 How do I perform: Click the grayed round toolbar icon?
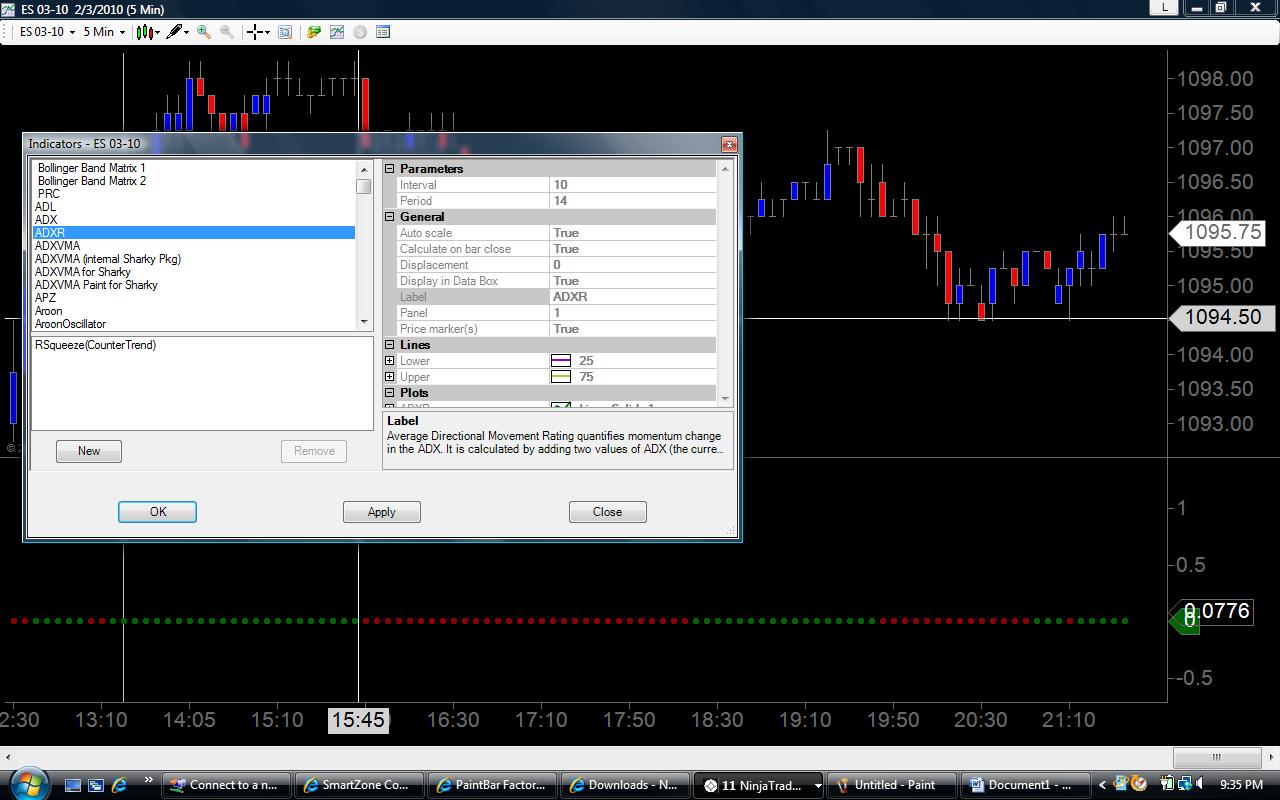(x=360, y=32)
